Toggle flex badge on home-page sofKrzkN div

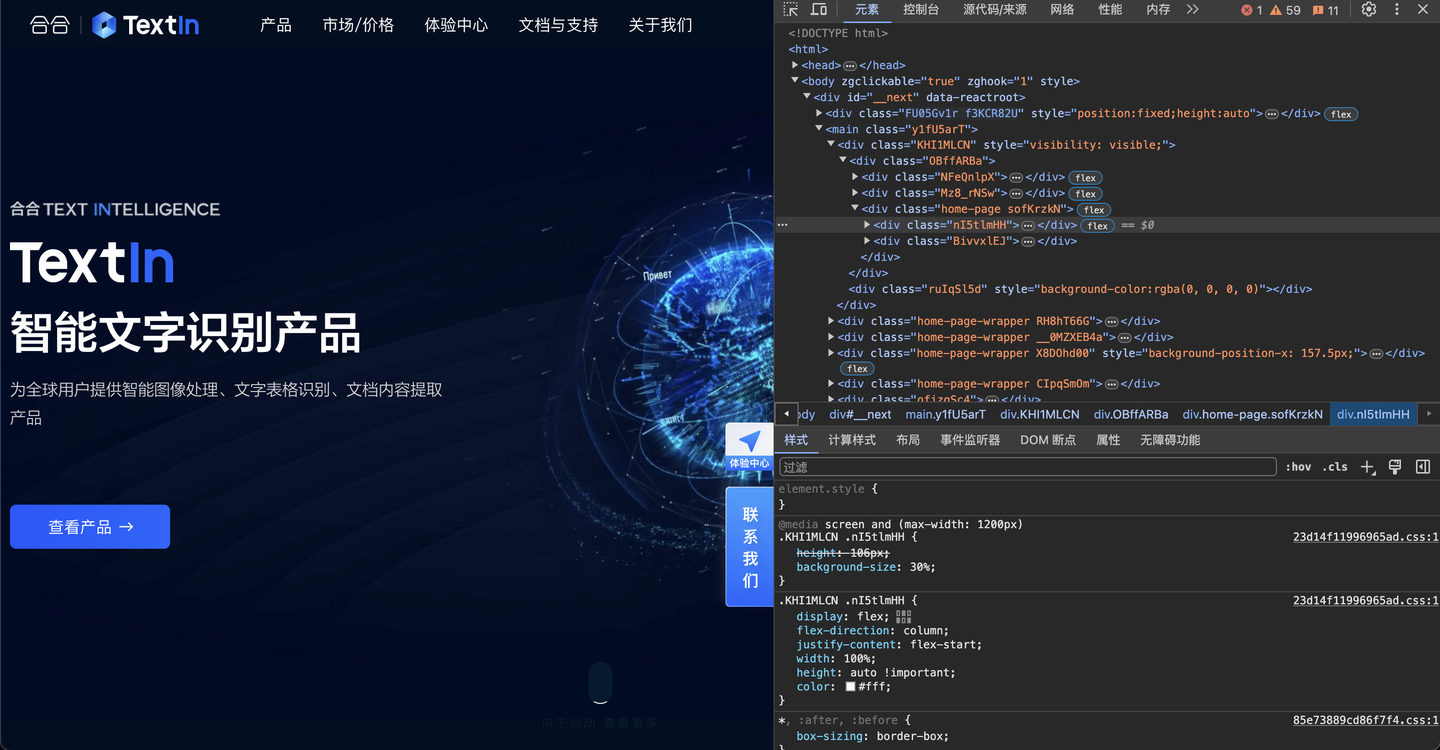(1094, 210)
